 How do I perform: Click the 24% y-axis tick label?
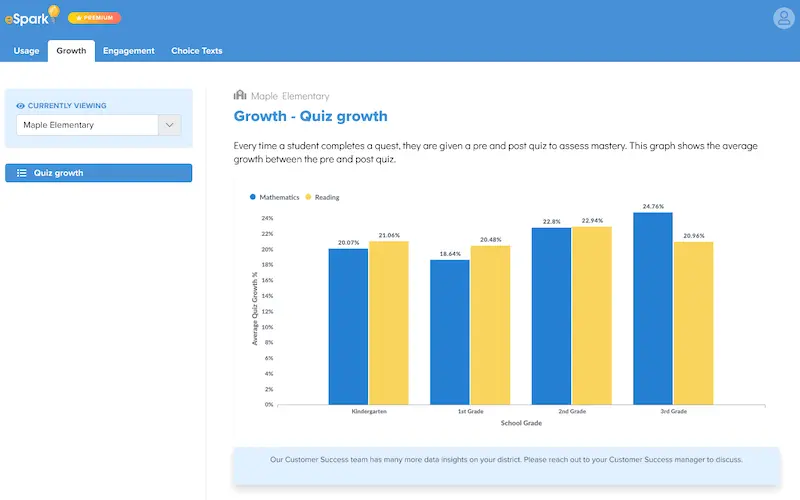point(267,218)
